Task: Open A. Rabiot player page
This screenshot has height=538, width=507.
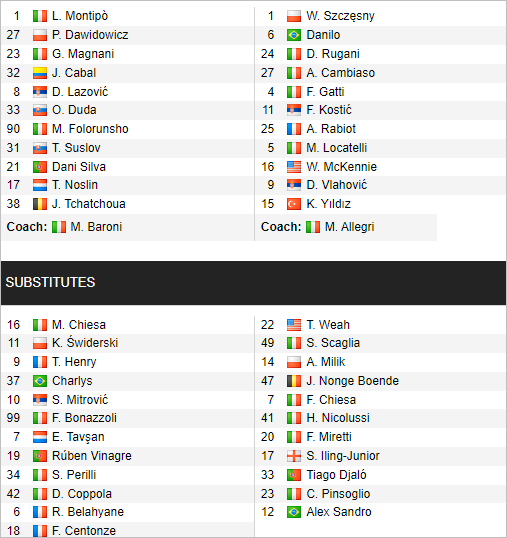Action: [331, 129]
